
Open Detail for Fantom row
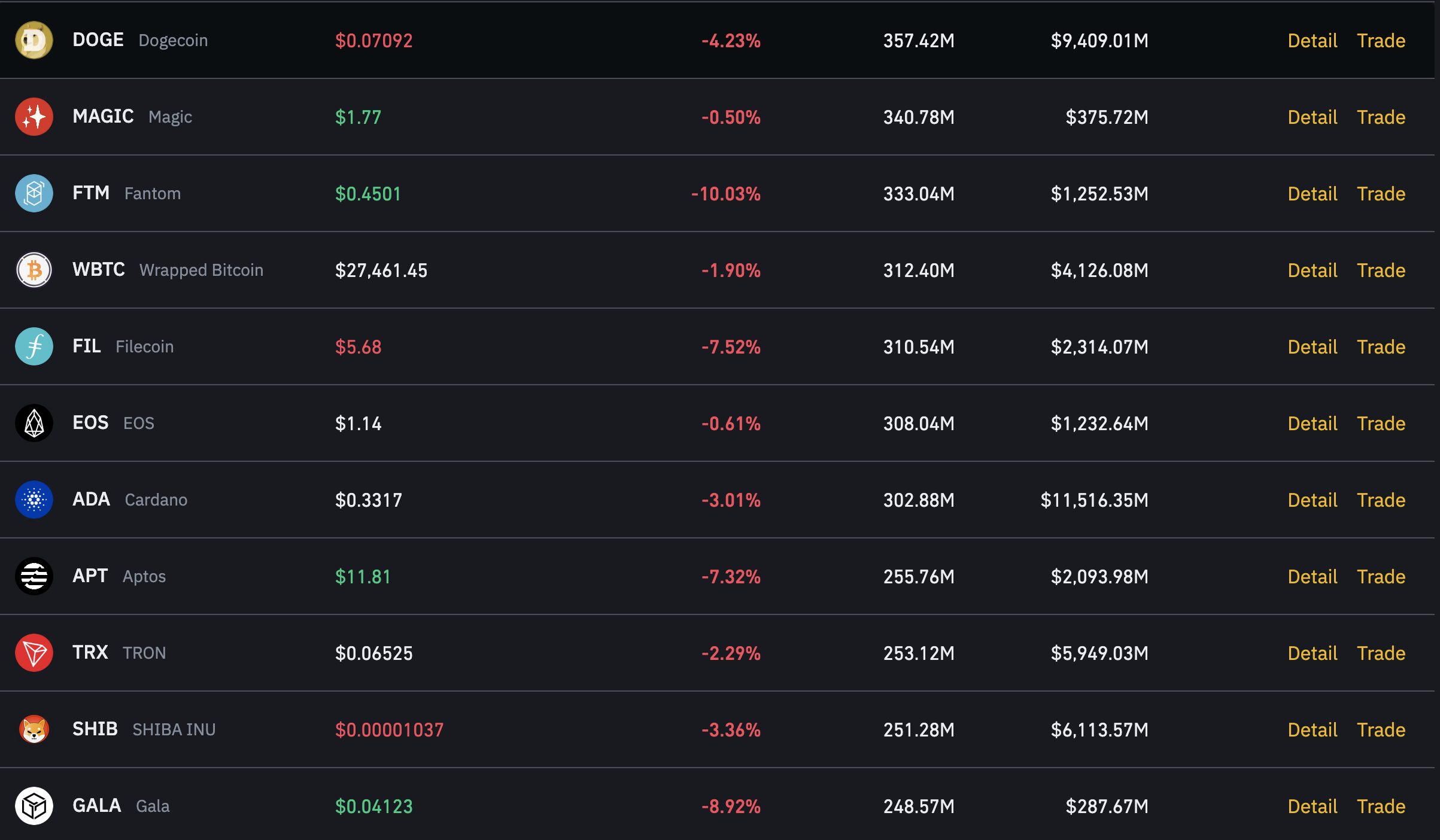tap(1312, 194)
